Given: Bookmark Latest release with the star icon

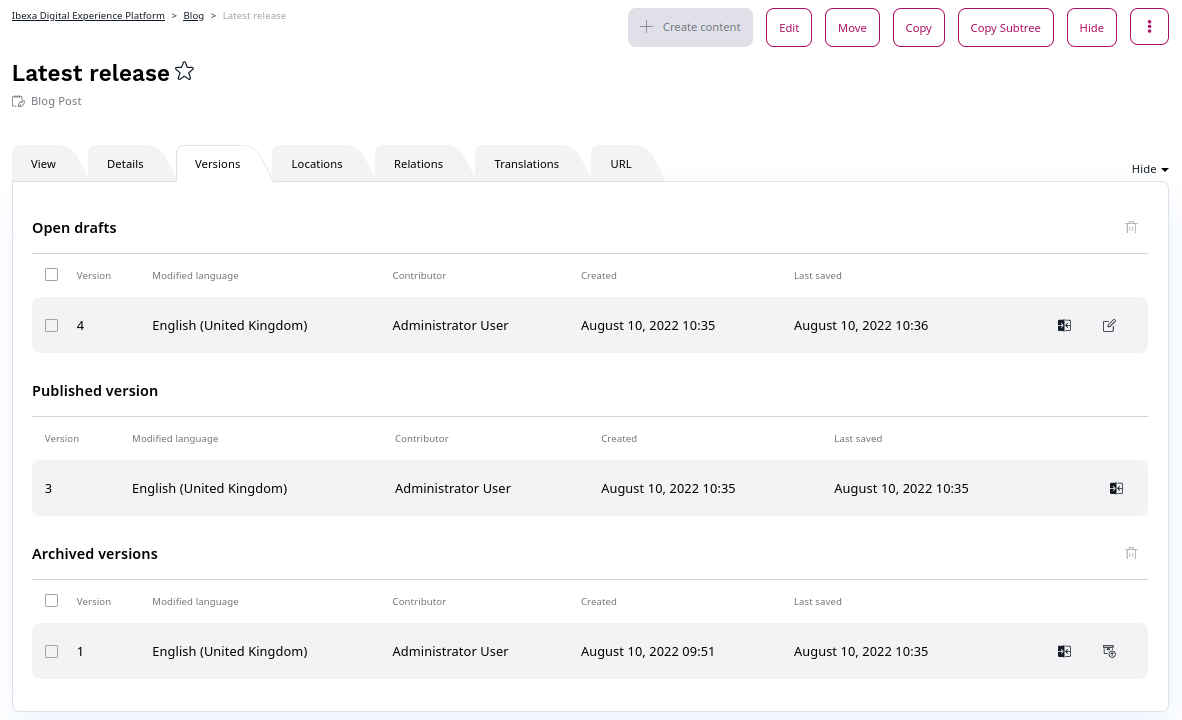Looking at the screenshot, I should 184,71.
